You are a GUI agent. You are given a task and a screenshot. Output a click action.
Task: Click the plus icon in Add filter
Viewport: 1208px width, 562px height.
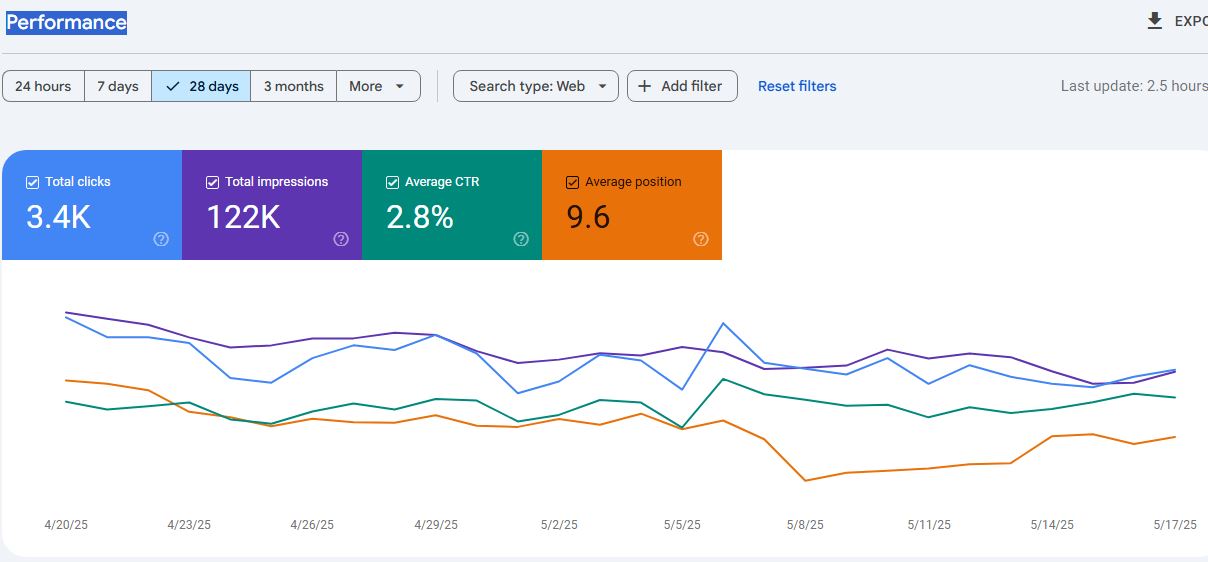point(645,86)
